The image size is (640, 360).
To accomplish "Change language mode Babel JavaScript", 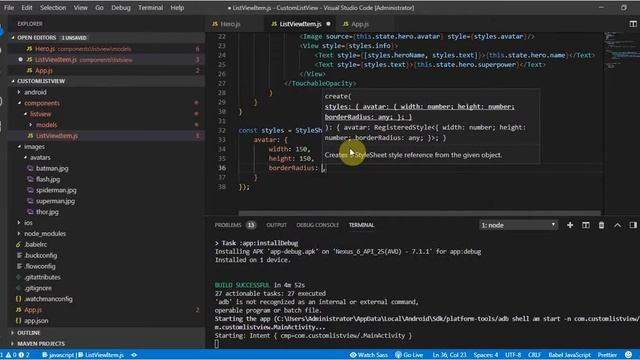I will pyautogui.click(x=569, y=355).
